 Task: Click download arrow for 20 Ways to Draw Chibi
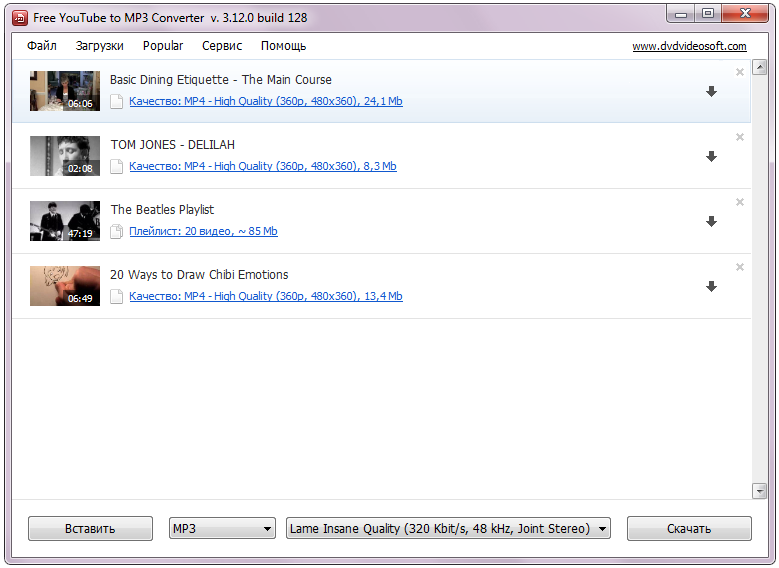pos(711,287)
